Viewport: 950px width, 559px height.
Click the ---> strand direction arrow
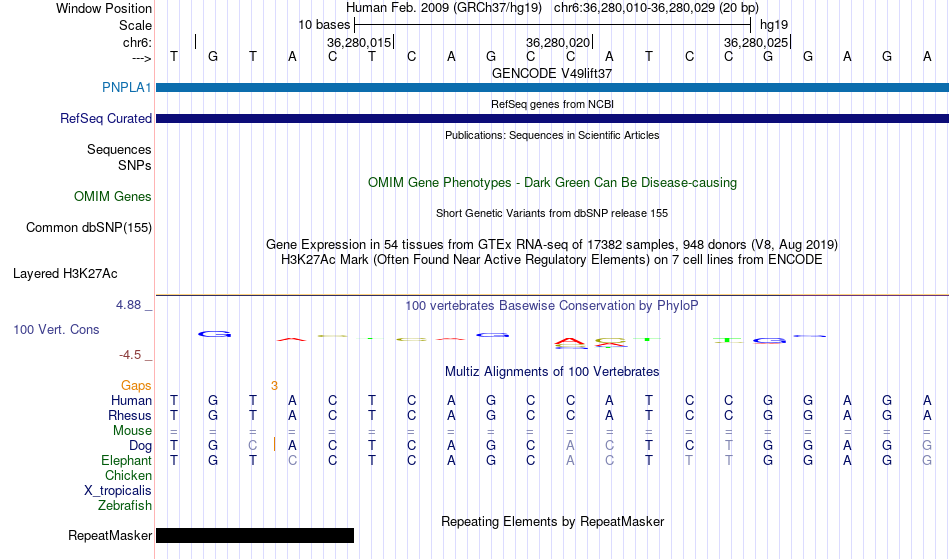(x=142, y=58)
